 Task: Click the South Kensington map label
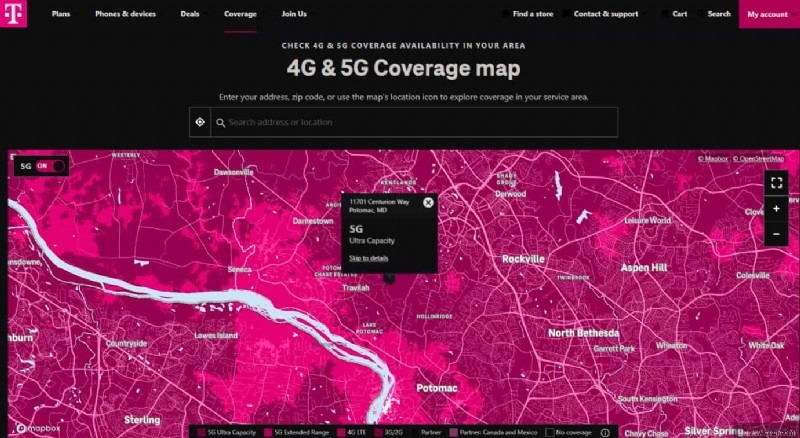point(647,399)
